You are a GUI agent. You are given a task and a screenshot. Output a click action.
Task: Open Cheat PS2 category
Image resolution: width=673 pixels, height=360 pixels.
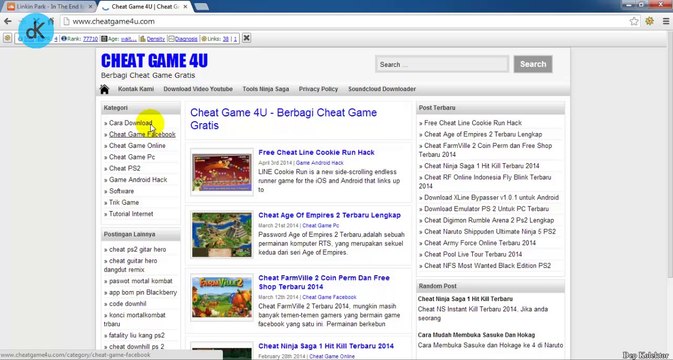coord(124,169)
